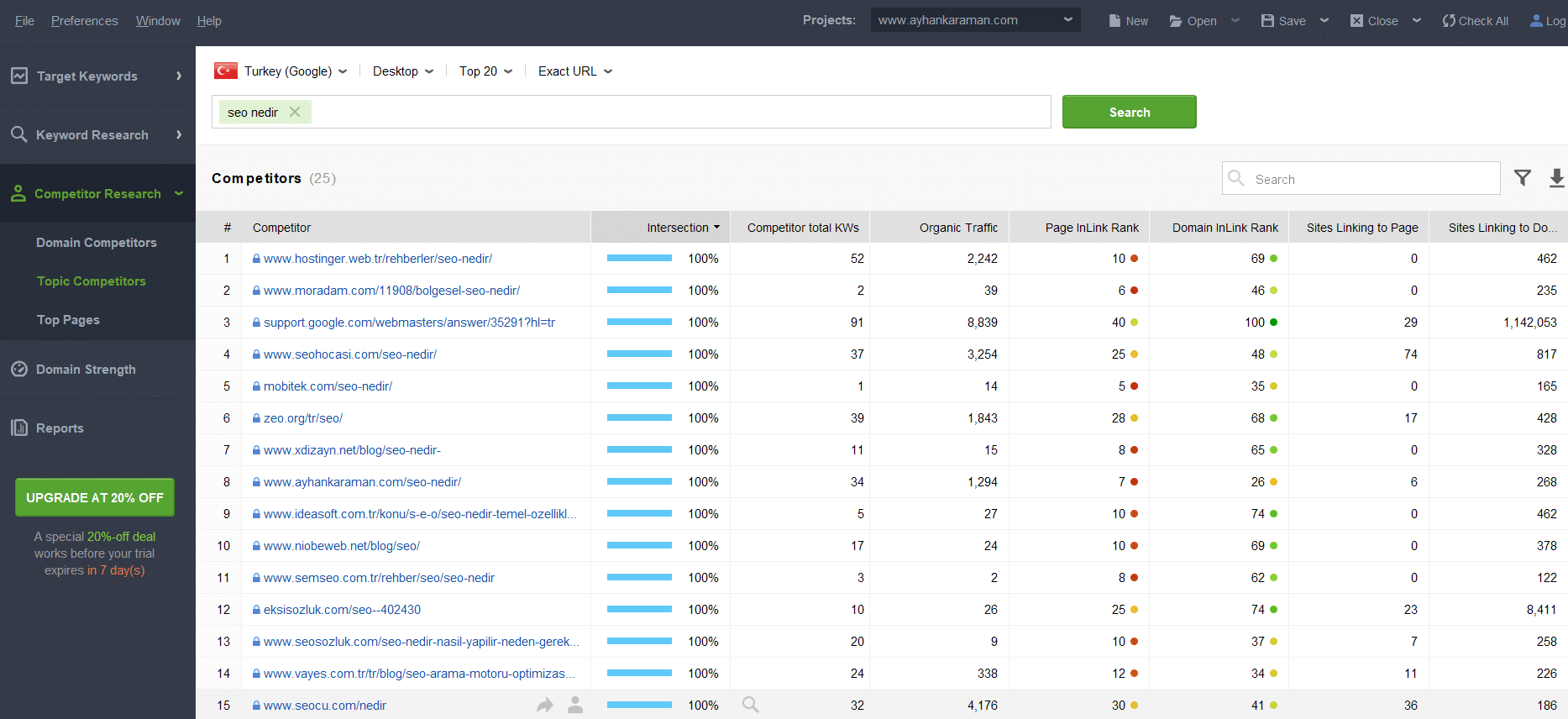The width and height of the screenshot is (1568, 719).
Task: Click the 20%-off deal link
Action: tap(121, 536)
